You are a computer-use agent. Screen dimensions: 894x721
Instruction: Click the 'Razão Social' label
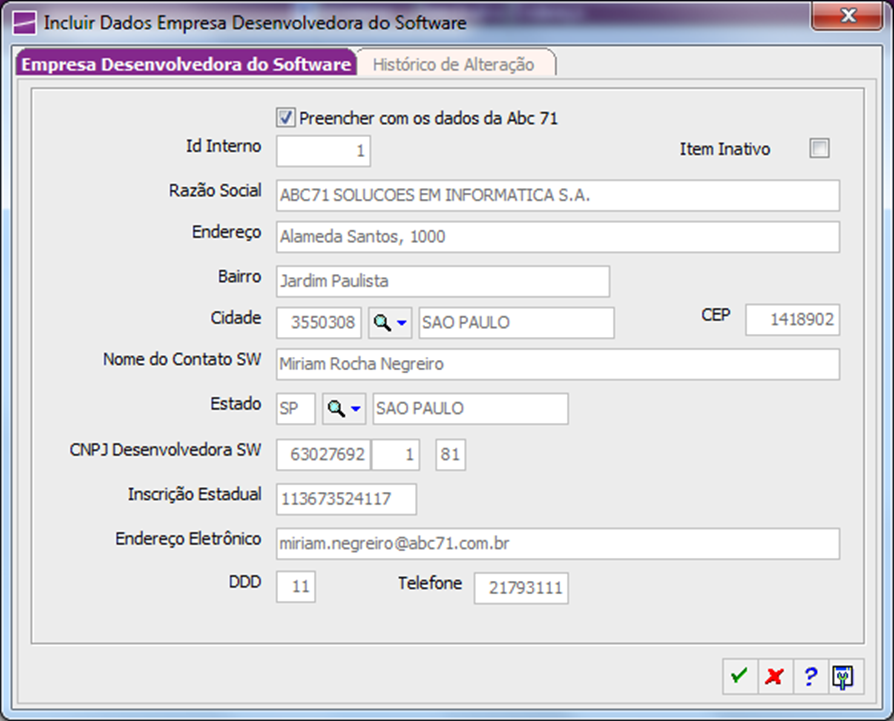pos(215,190)
